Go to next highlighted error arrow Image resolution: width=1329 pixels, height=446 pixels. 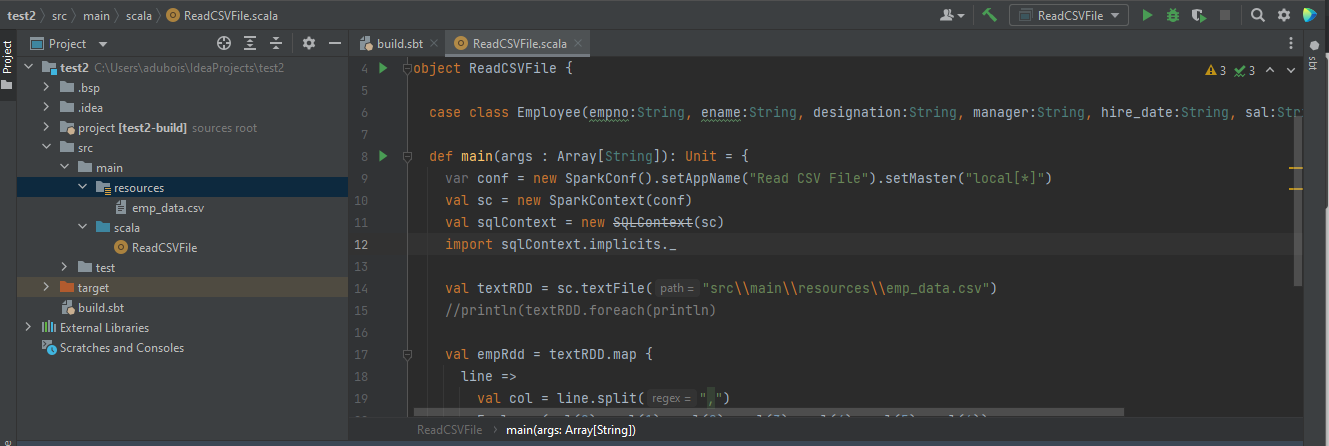(1291, 70)
